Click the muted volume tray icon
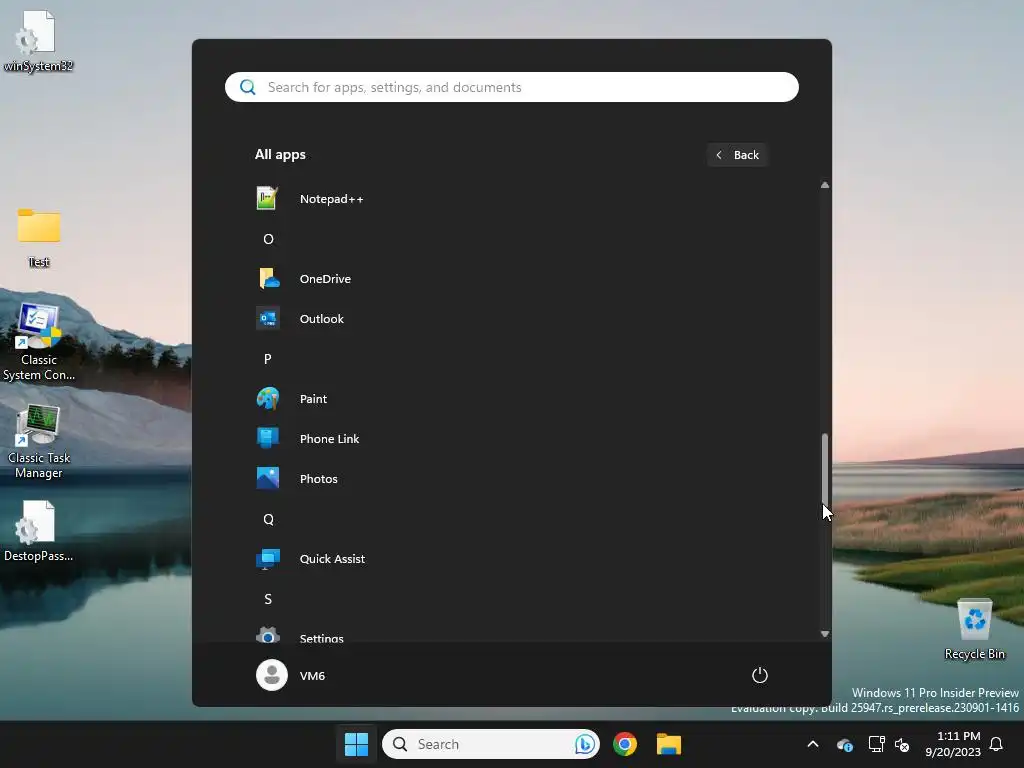This screenshot has width=1024, height=768. pyautogui.click(x=902, y=744)
